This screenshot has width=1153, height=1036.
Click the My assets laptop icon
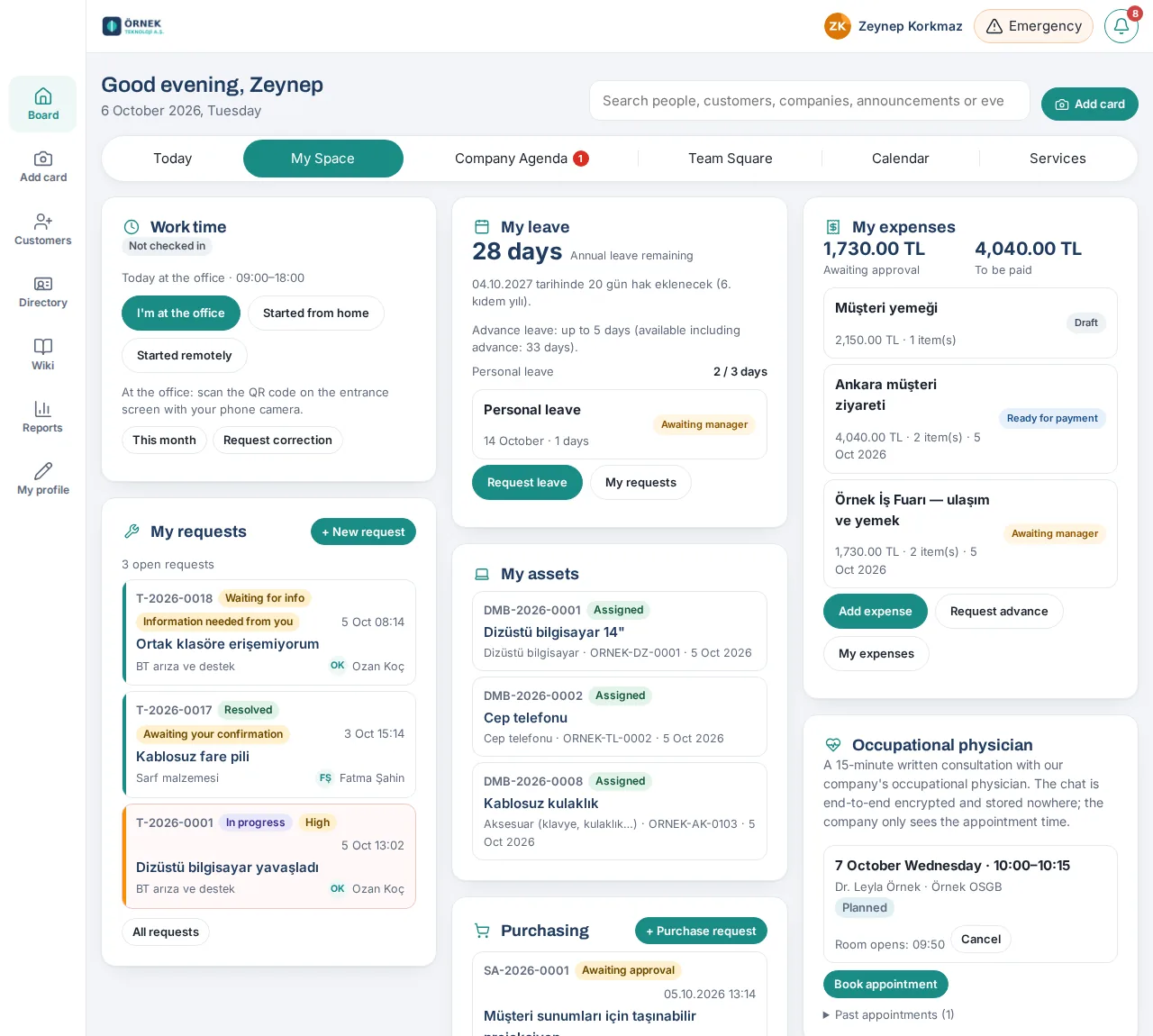482,574
